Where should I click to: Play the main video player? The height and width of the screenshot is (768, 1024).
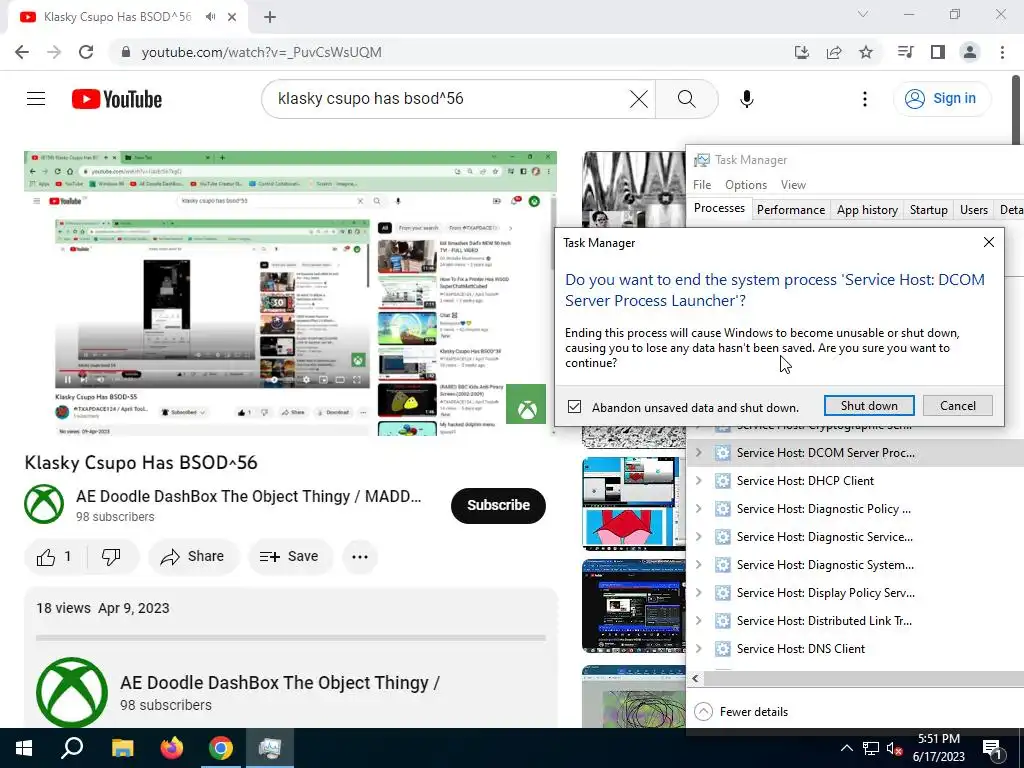click(x=291, y=294)
